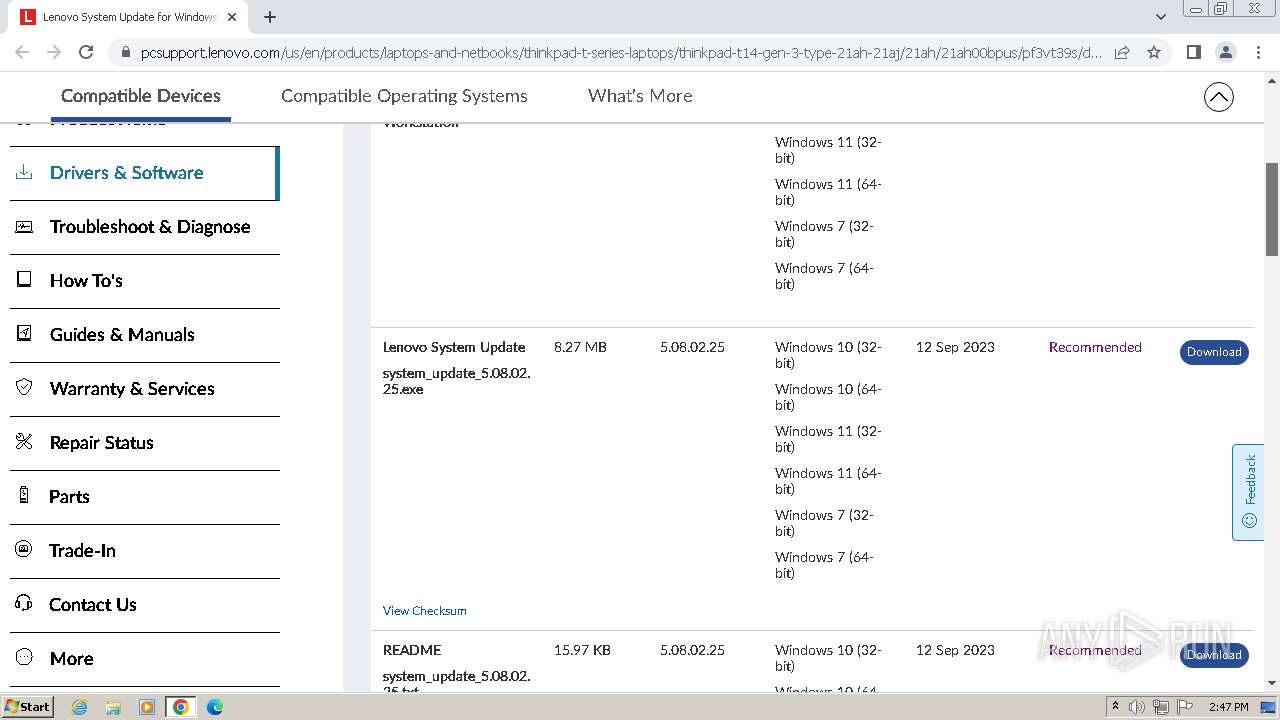Click the Warranty & Services shield icon
This screenshot has width=1280, height=720.
(24, 388)
